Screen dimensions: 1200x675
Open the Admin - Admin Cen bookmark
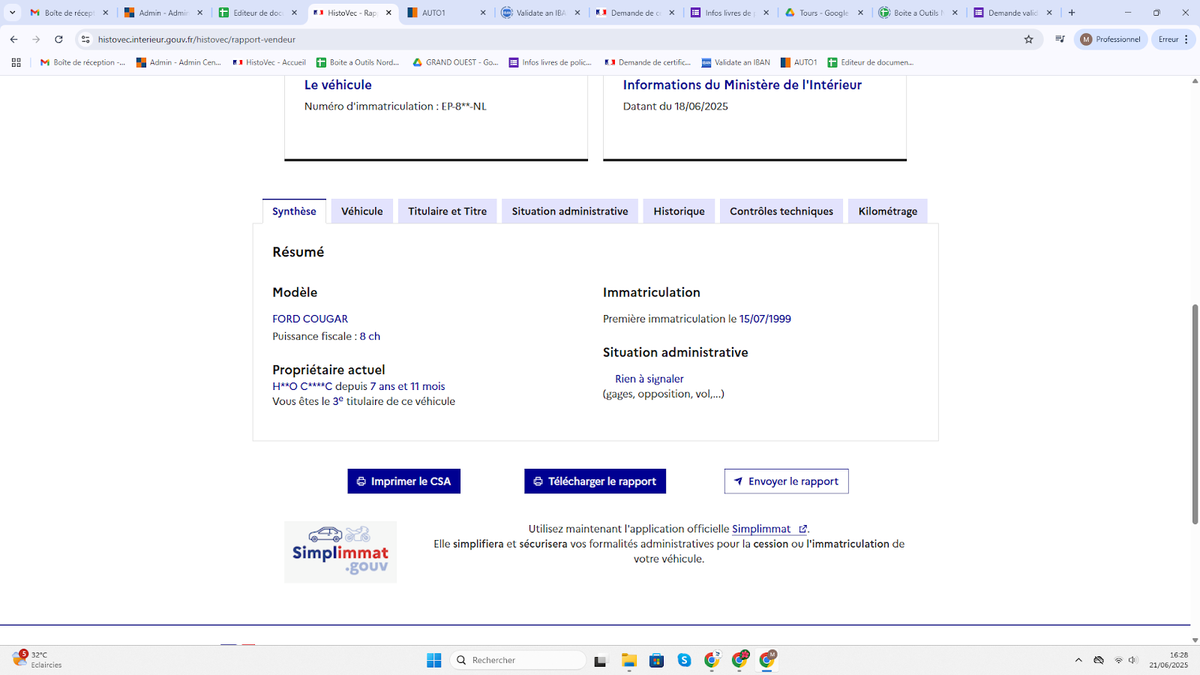(178, 62)
